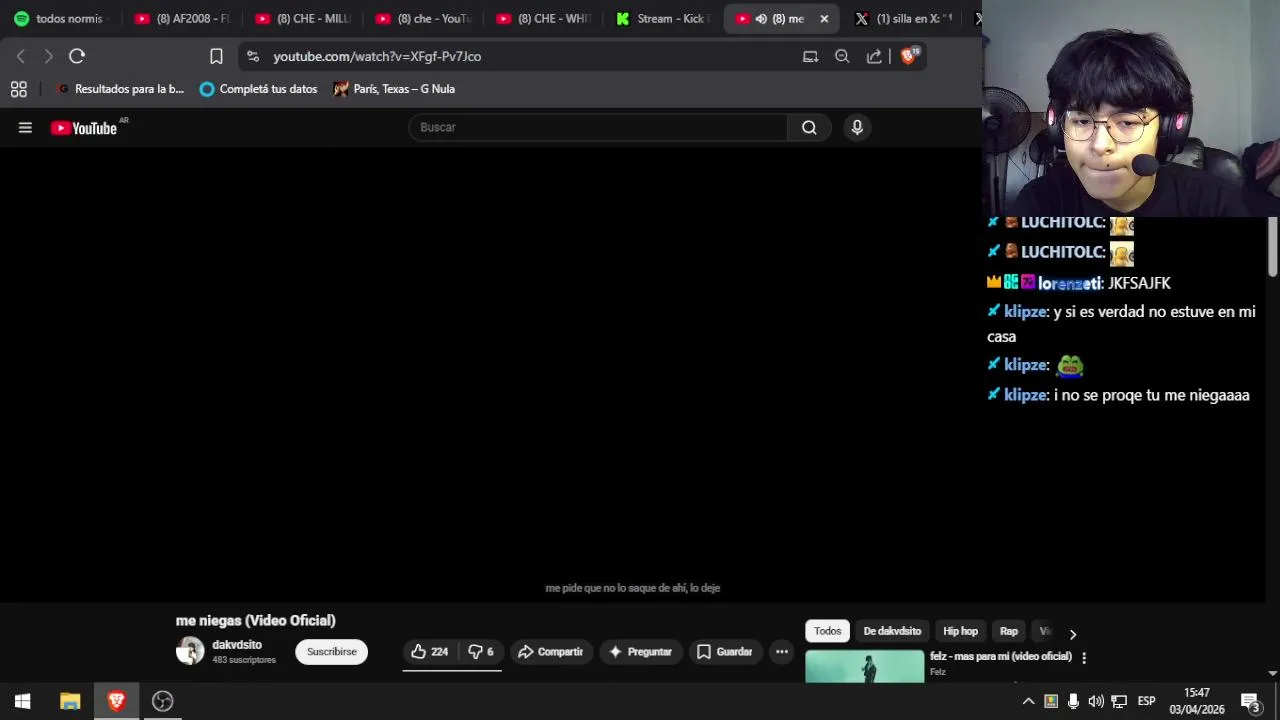The width and height of the screenshot is (1280, 720).
Task: Close the active me niegas tab
Action: 824,18
